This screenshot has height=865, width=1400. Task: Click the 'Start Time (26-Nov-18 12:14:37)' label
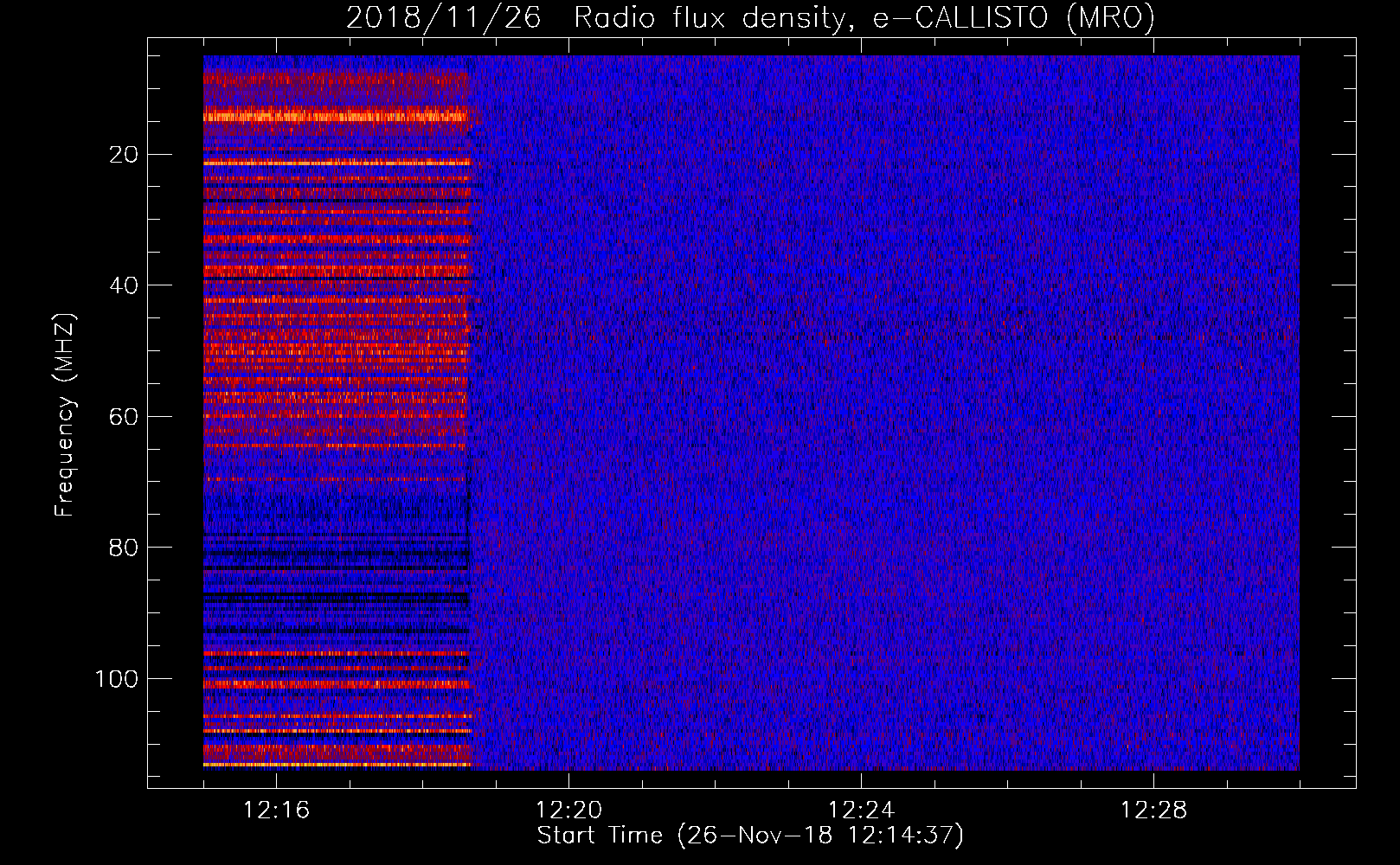[750, 836]
